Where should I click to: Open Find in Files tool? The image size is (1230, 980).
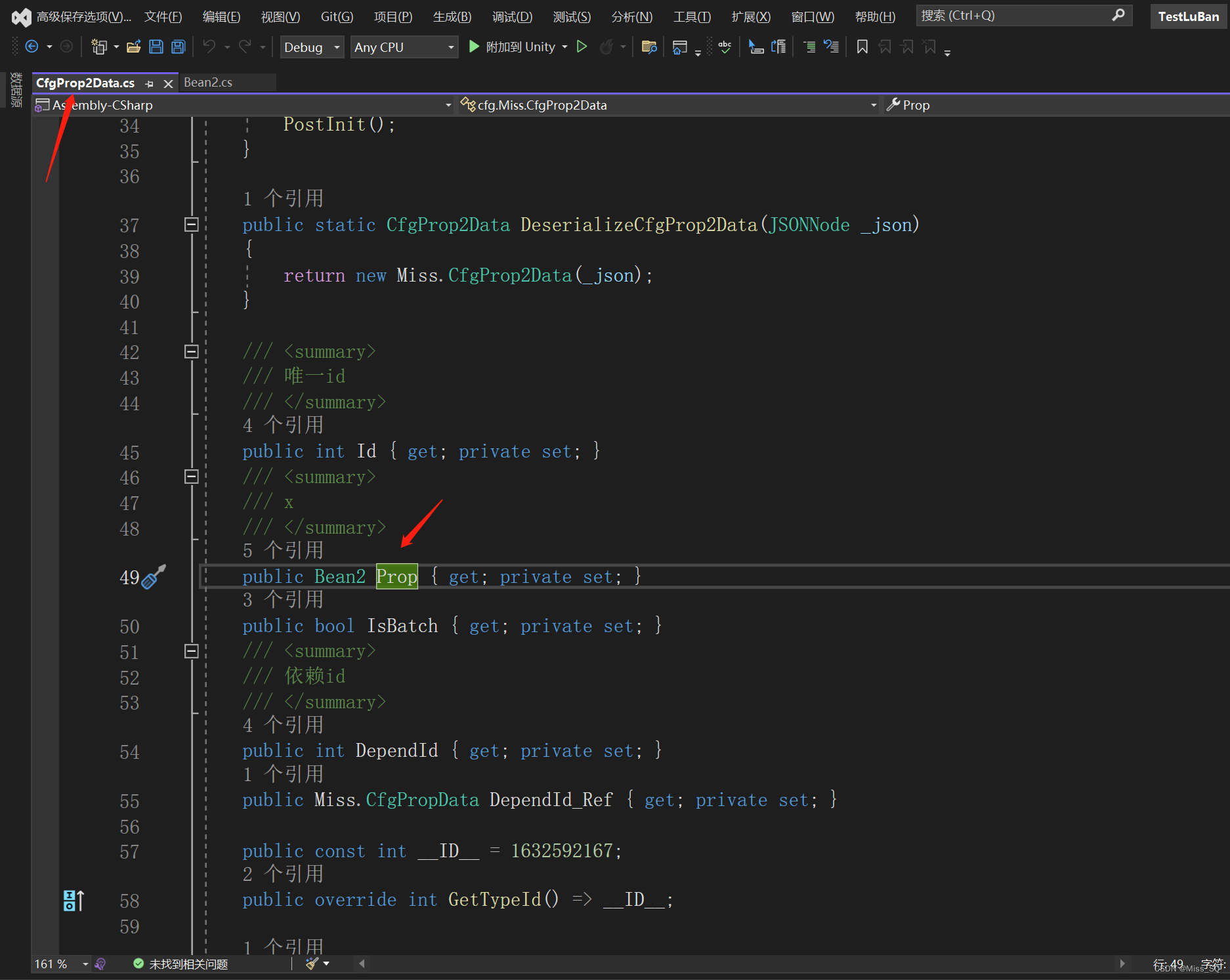point(649,47)
